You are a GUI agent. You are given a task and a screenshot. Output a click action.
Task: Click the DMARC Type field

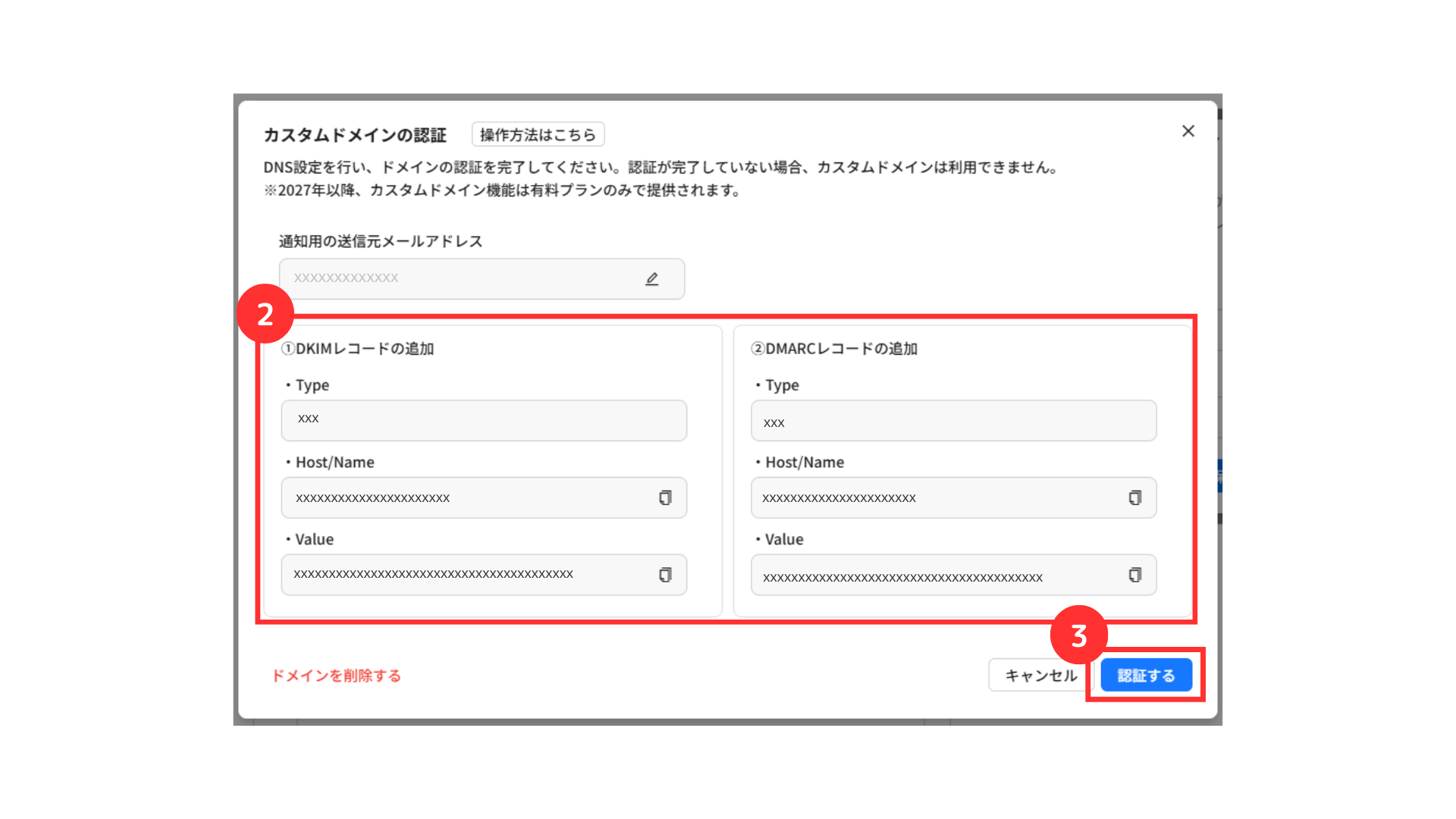(953, 420)
